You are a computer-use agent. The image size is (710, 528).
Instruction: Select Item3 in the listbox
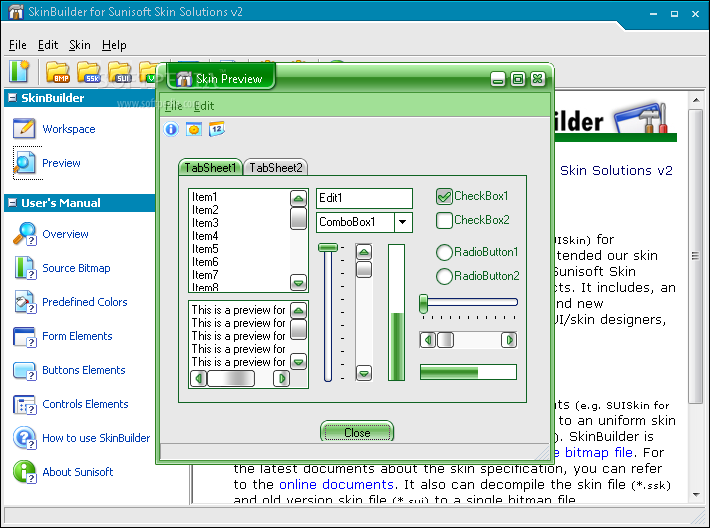tap(205, 223)
